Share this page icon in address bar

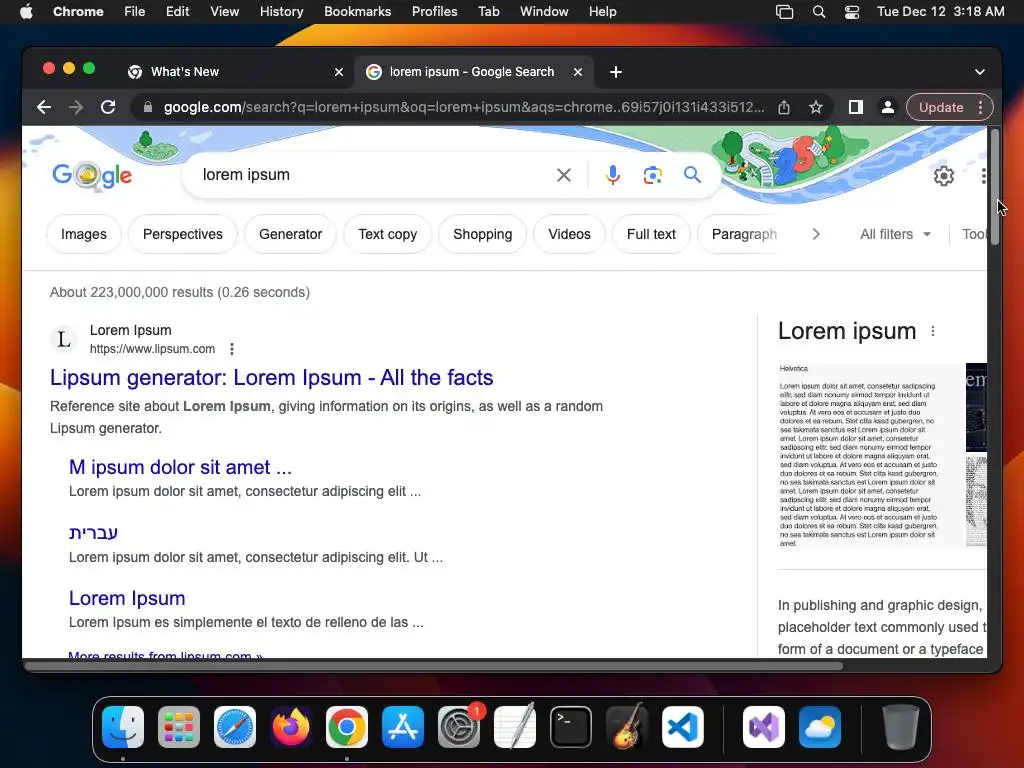[x=784, y=107]
